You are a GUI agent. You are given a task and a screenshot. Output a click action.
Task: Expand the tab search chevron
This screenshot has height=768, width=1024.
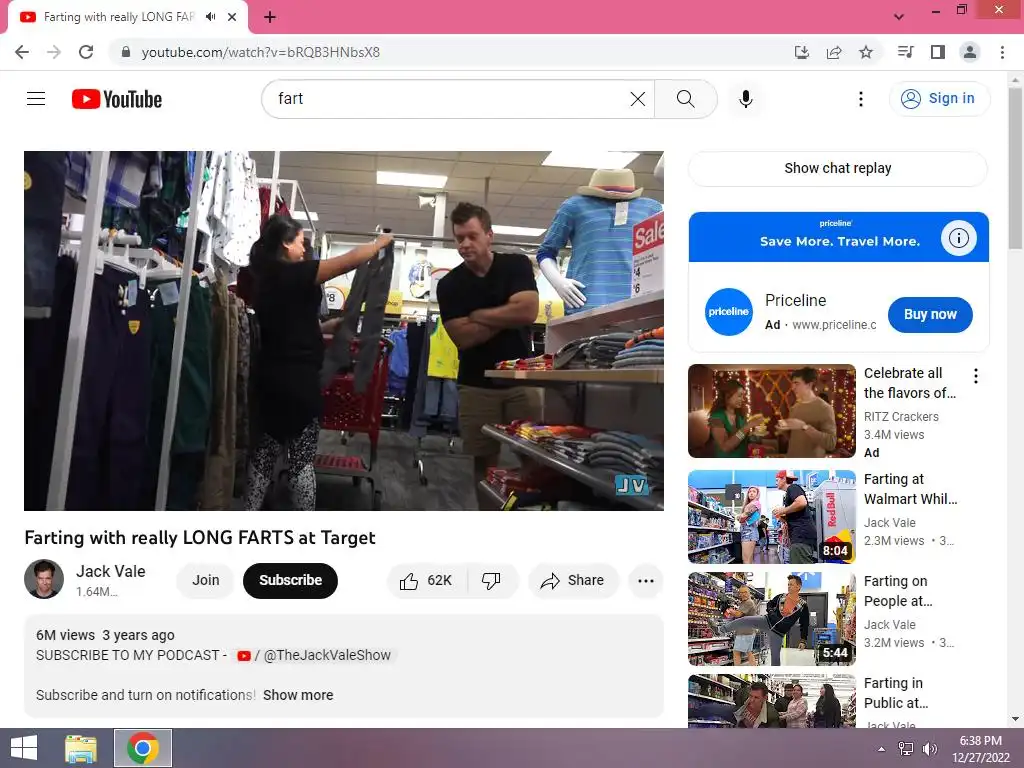pos(899,17)
